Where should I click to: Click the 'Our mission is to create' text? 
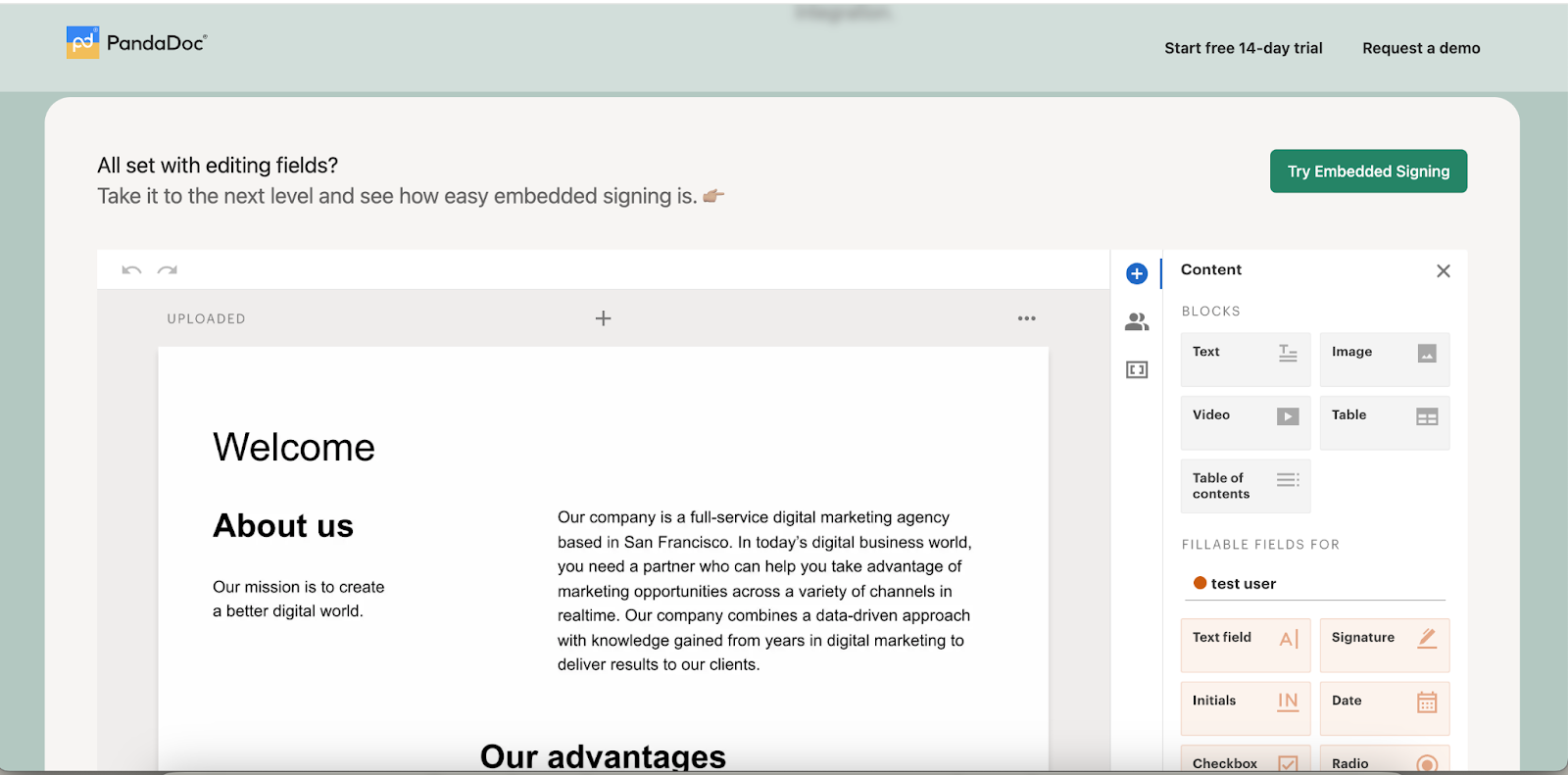(x=299, y=587)
